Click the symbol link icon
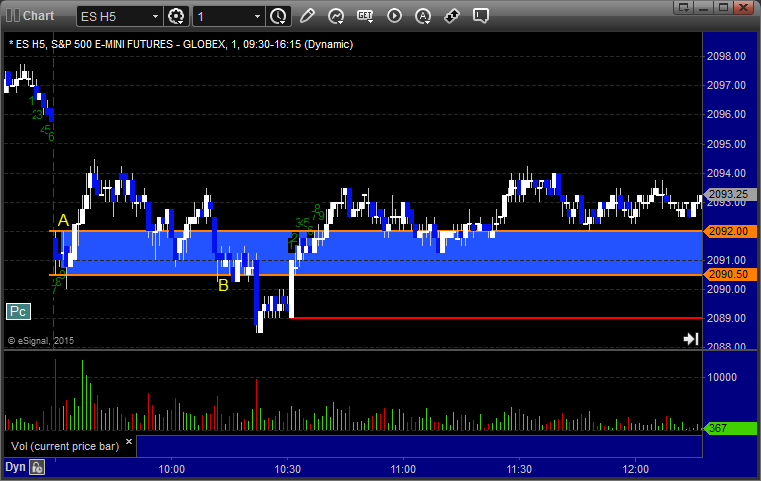This screenshot has height=481, width=761. pos(452,16)
